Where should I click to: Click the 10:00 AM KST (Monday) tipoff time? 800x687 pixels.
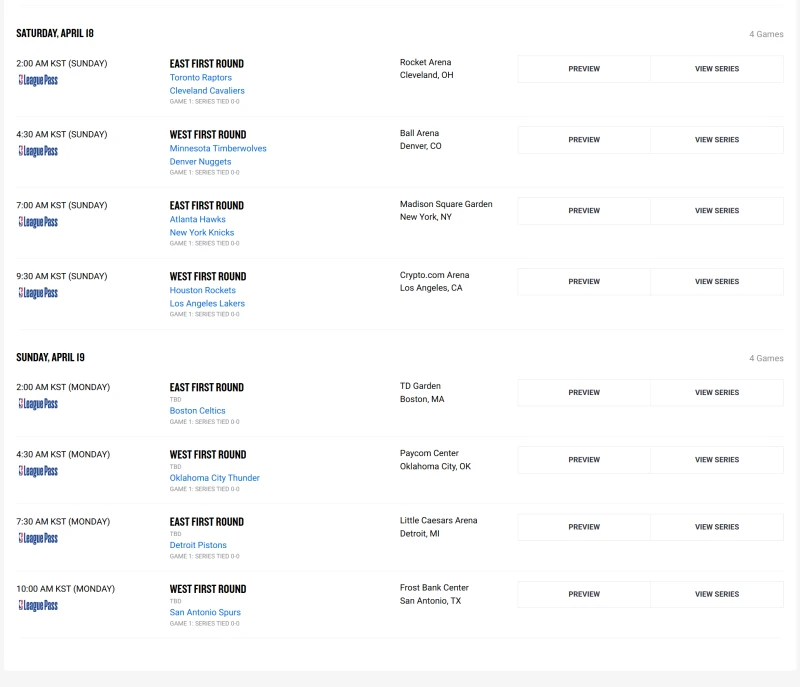65,589
